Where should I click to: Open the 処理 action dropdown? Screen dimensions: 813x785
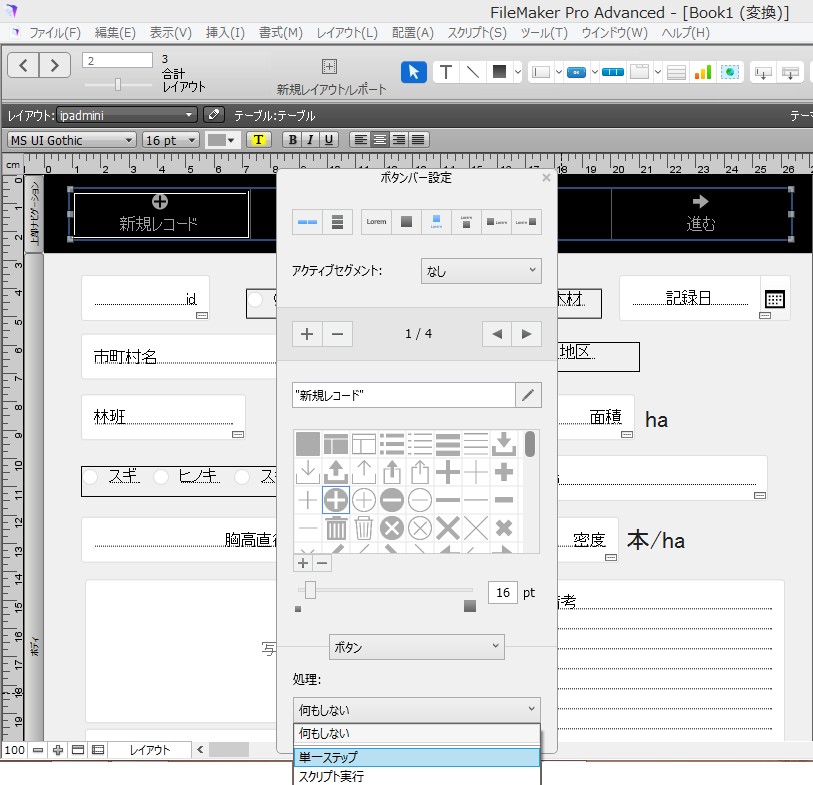(417, 709)
